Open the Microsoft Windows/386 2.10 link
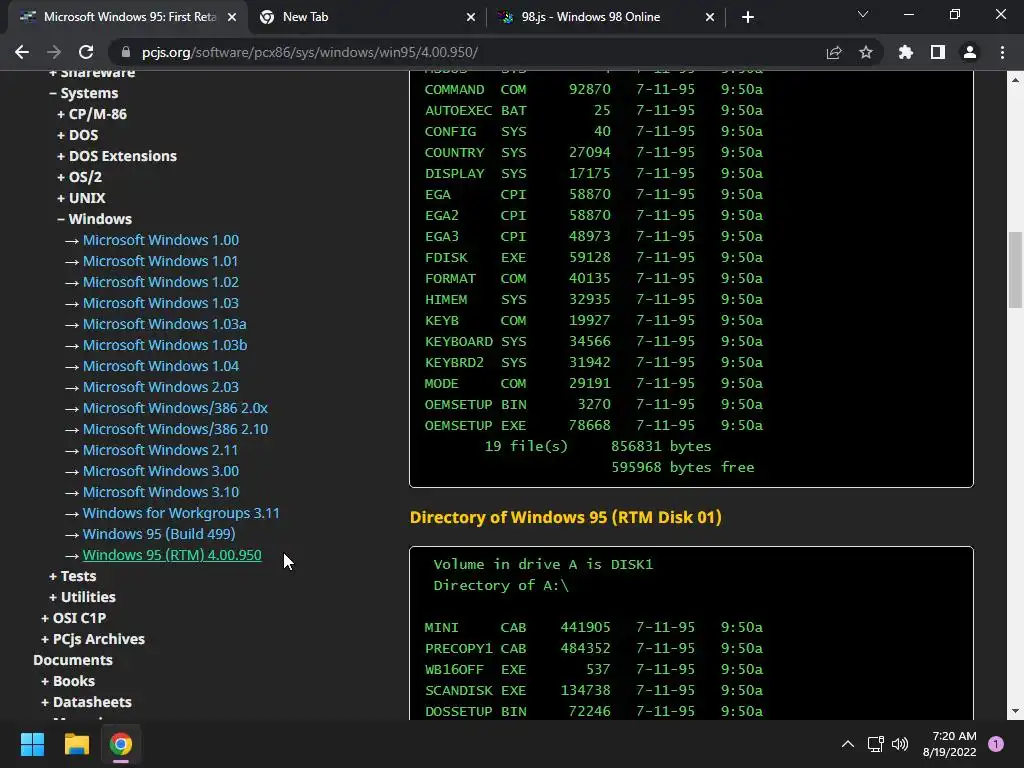The image size is (1024, 768). pos(175,429)
